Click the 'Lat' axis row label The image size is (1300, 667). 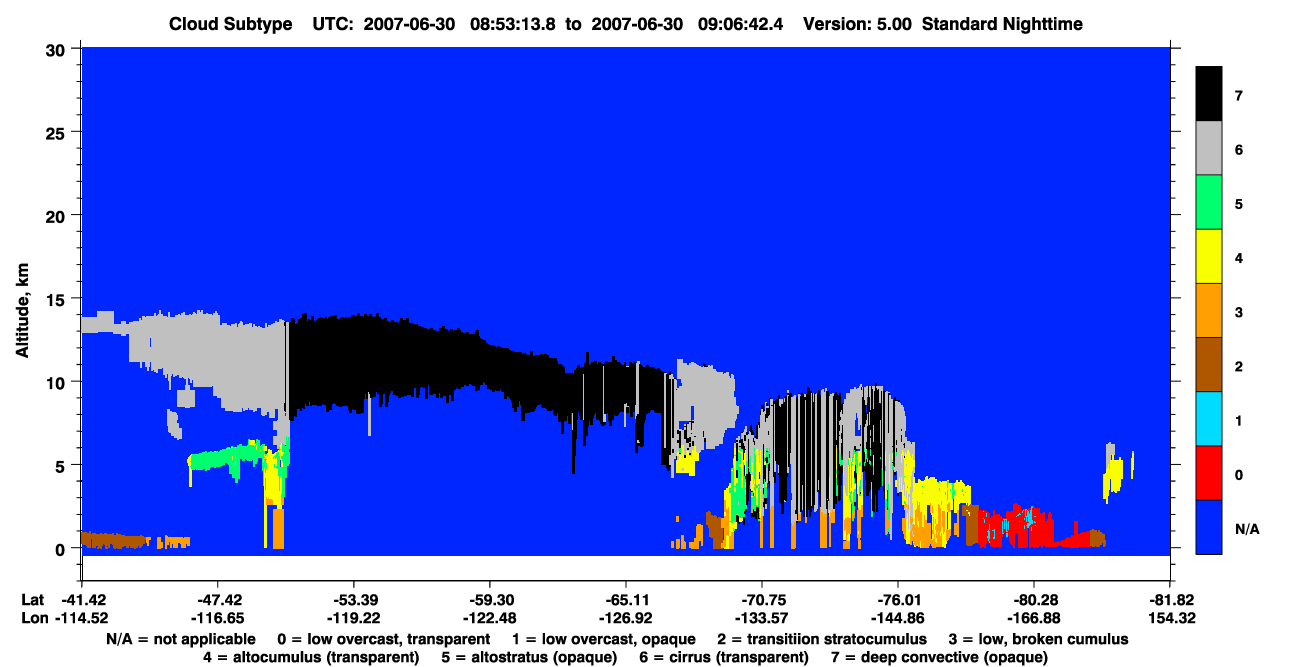[x=32, y=599]
